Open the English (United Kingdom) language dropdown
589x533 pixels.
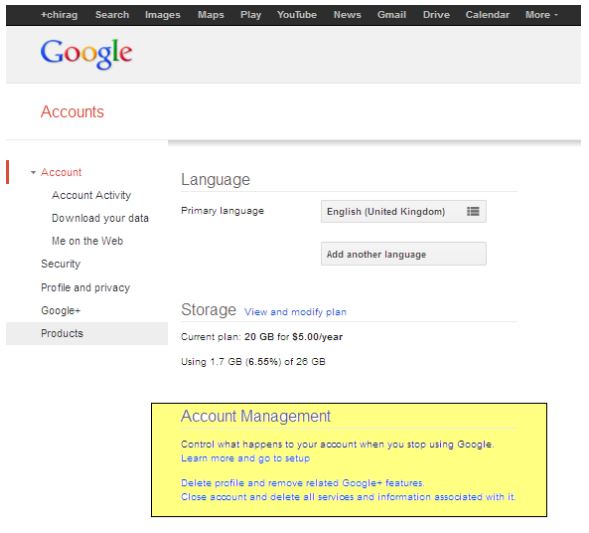[403, 211]
